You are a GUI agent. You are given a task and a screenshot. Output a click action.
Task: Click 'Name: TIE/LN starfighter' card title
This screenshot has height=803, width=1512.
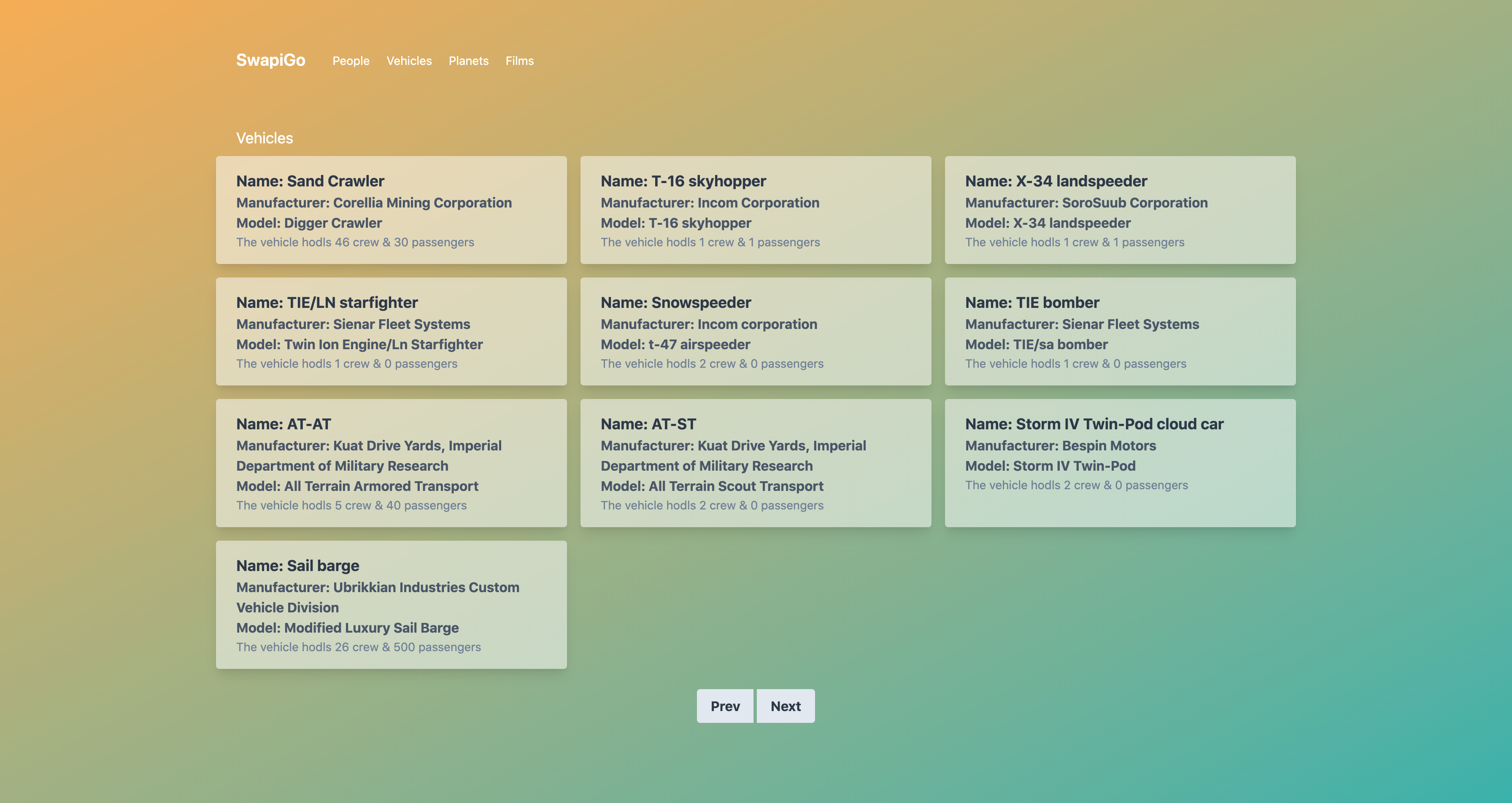pos(327,302)
